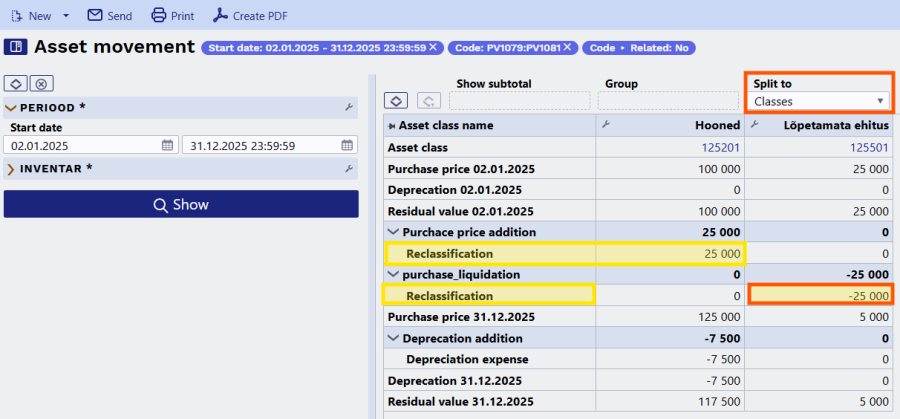The width and height of the screenshot is (900, 419).
Task: Click the Show report button
Action: [181, 204]
